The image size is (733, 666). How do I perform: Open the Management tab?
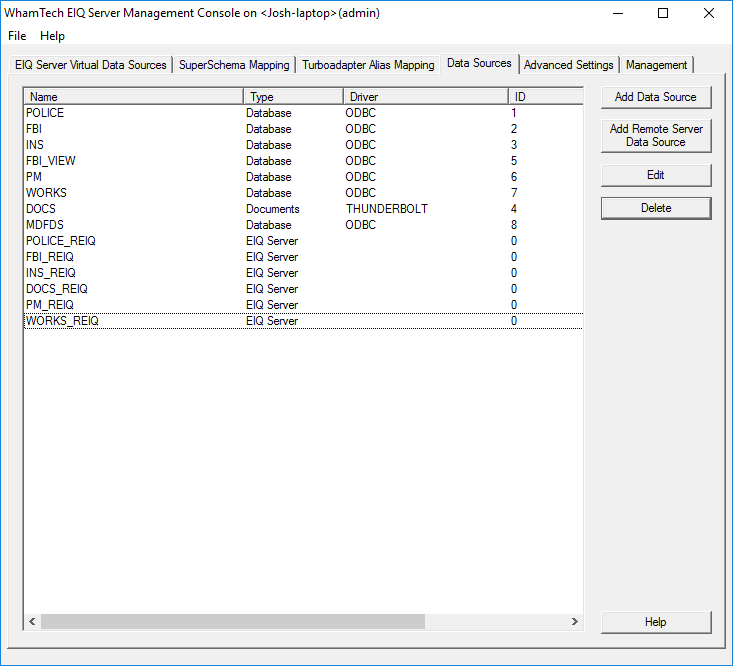(x=656, y=65)
